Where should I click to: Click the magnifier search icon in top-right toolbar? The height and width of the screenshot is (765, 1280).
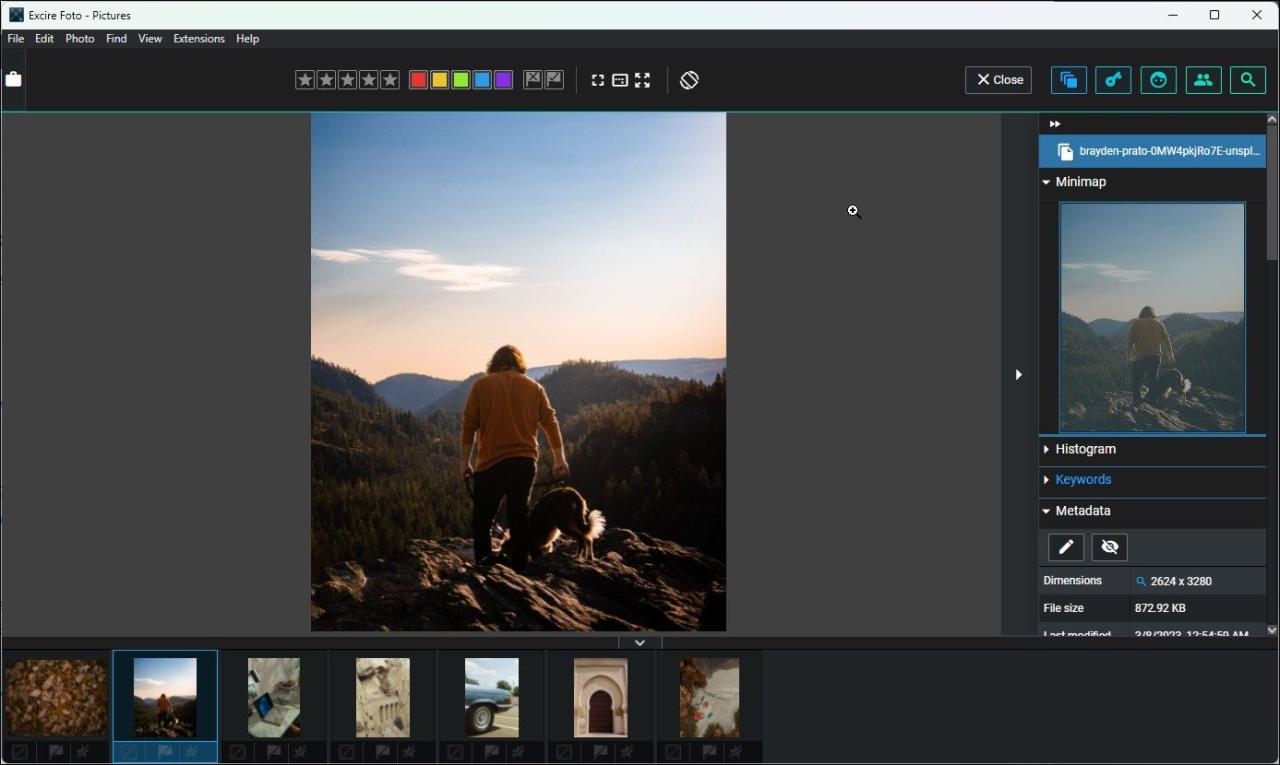pyautogui.click(x=1248, y=80)
